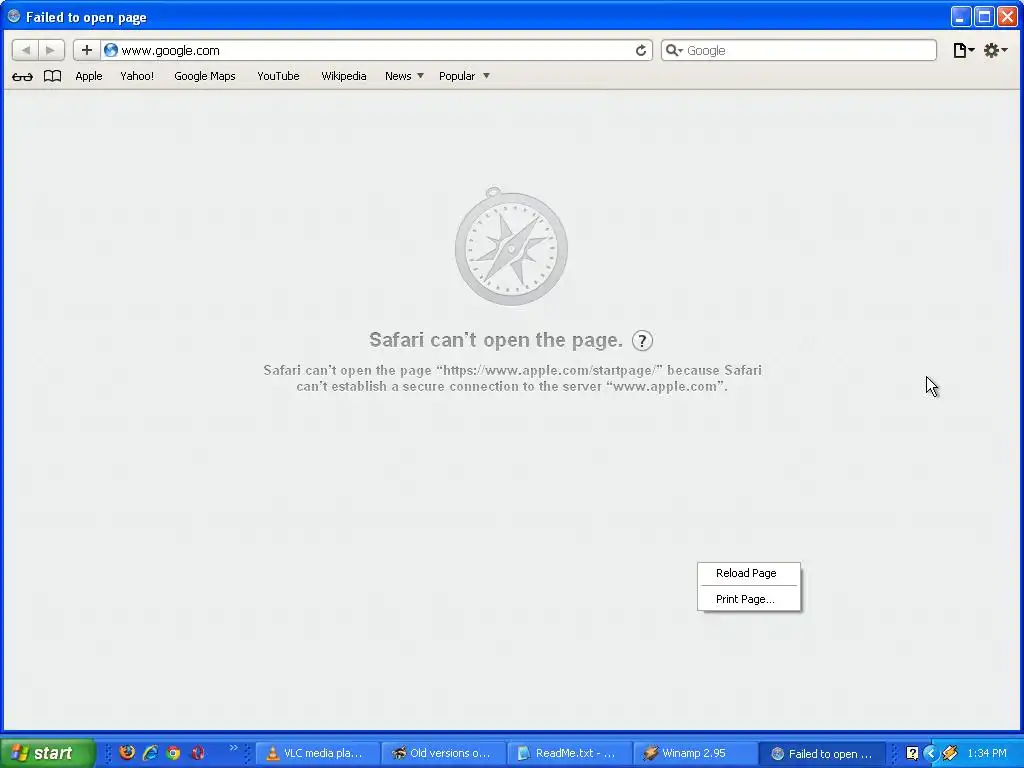The width and height of the screenshot is (1024, 768).
Task: Click the Failed to open taskbar button
Action: (822, 754)
